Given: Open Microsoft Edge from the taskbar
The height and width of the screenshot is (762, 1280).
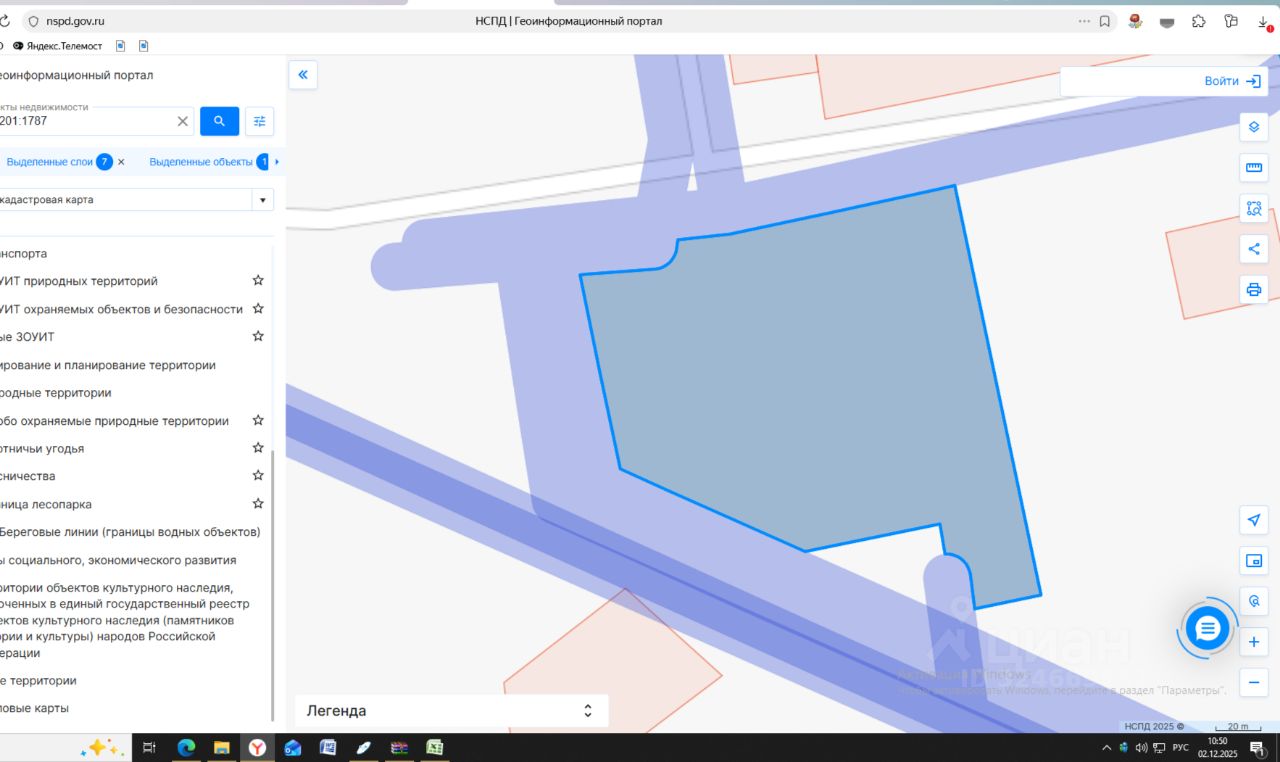Looking at the screenshot, I should point(186,747).
